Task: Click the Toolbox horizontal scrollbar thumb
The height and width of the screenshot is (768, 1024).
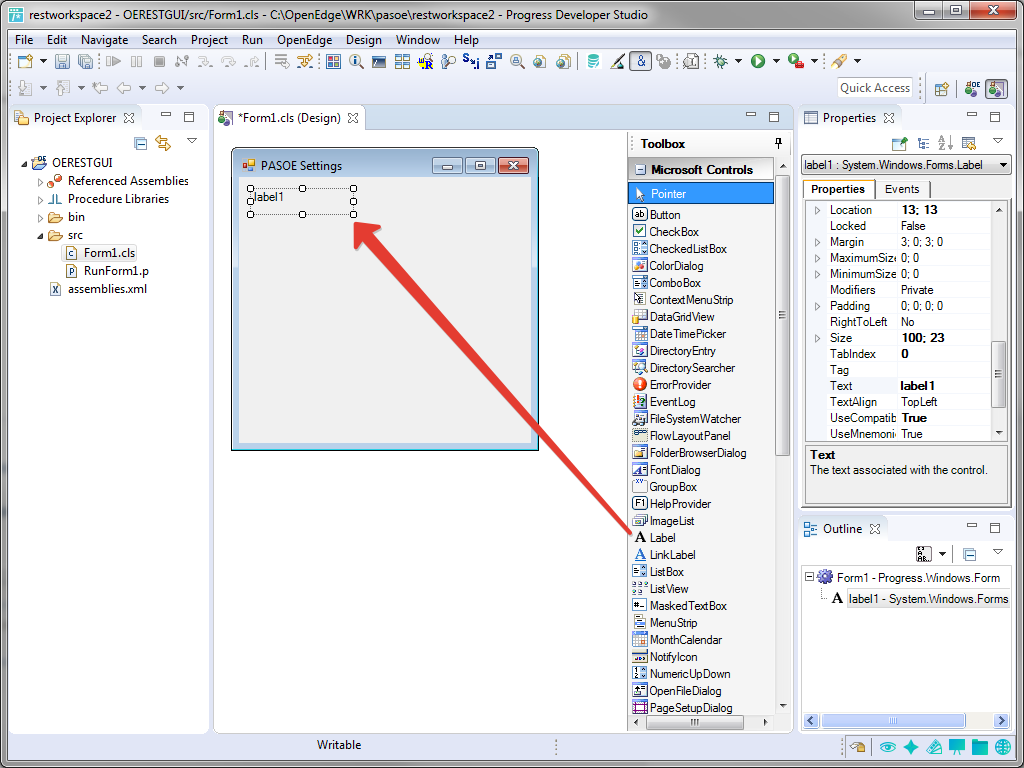Action: point(695,723)
